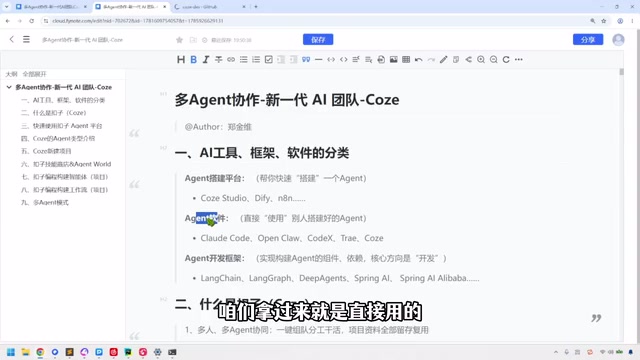Image resolution: width=640 pixels, height=360 pixels.
Task: Apply strikethrough formatting
Action: [x=218, y=60]
